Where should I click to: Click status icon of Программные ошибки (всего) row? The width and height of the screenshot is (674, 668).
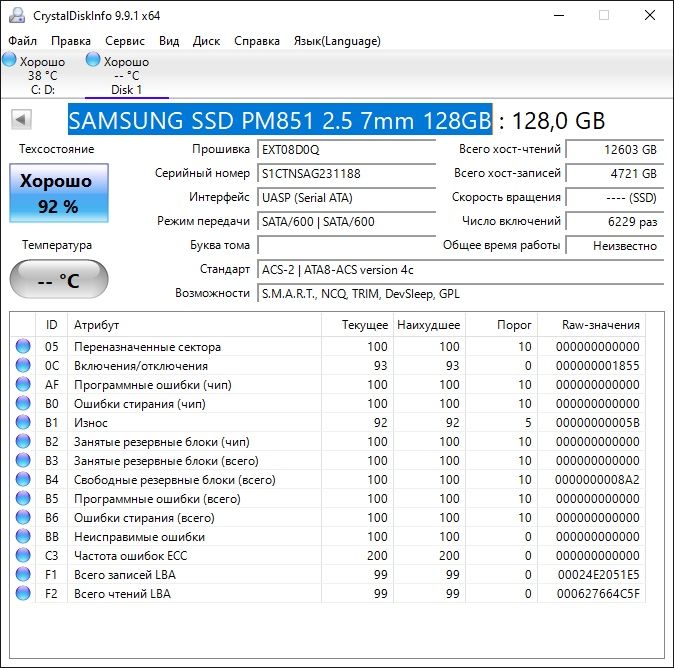click(23, 498)
